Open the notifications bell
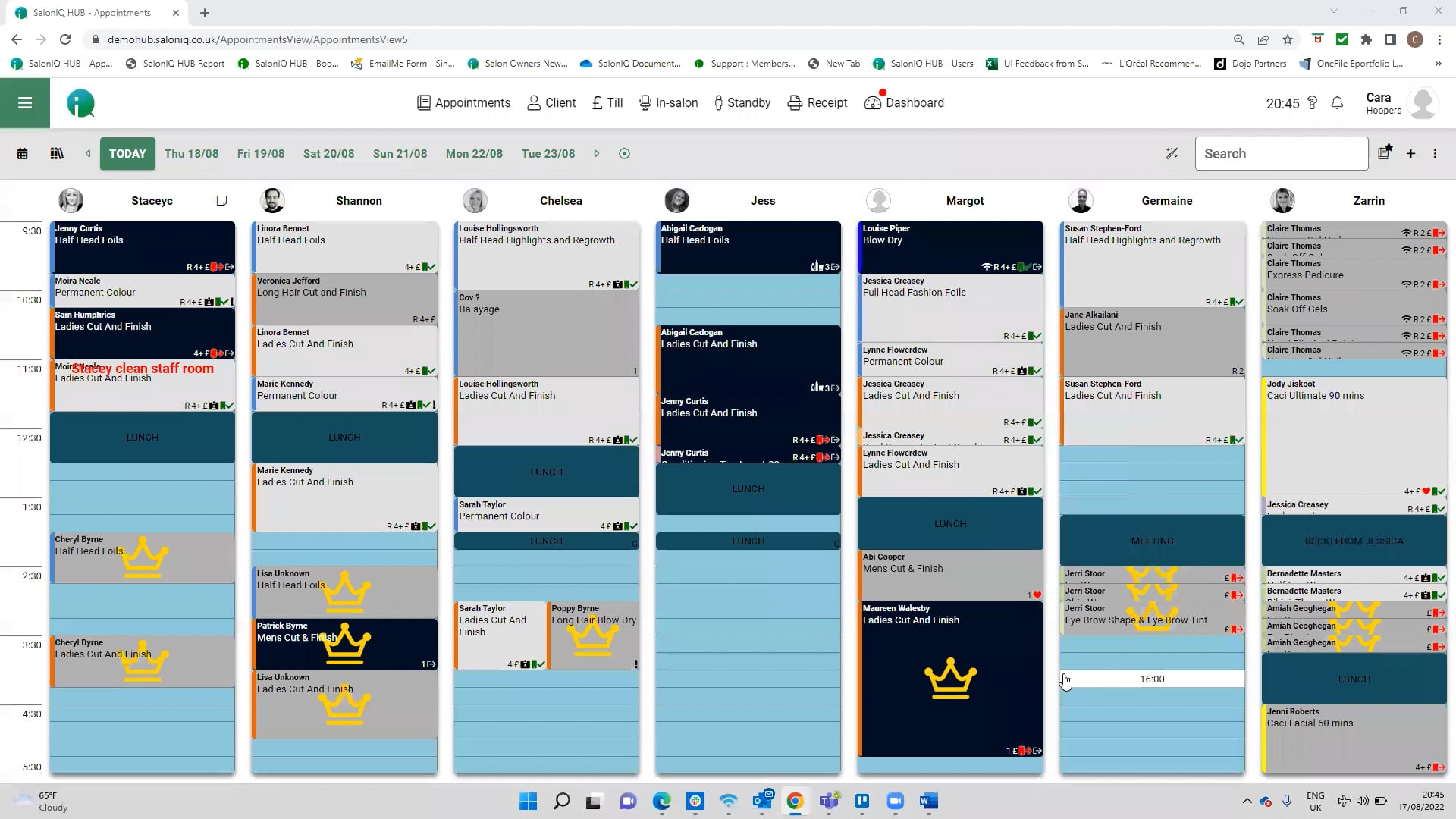This screenshot has width=1456, height=819. point(1337,103)
